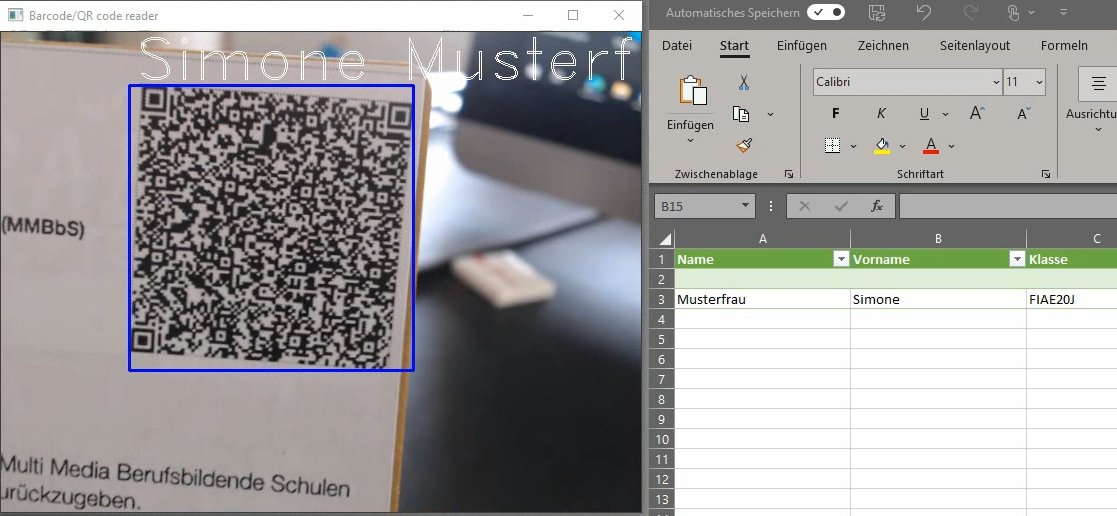Toggle the Automatisches Speichern switch
The width and height of the screenshot is (1117, 516).
(x=826, y=12)
